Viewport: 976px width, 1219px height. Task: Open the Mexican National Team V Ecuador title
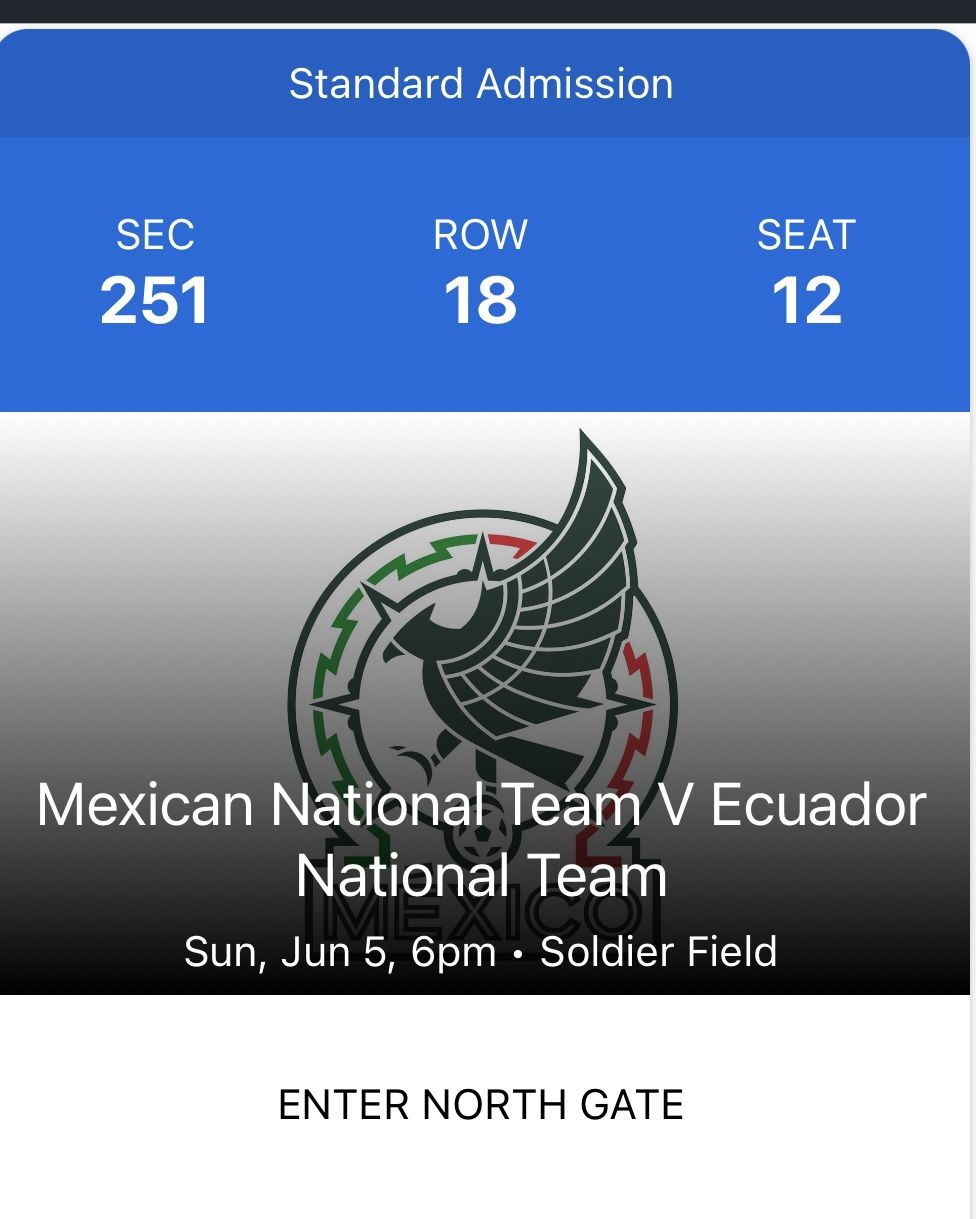click(x=481, y=805)
